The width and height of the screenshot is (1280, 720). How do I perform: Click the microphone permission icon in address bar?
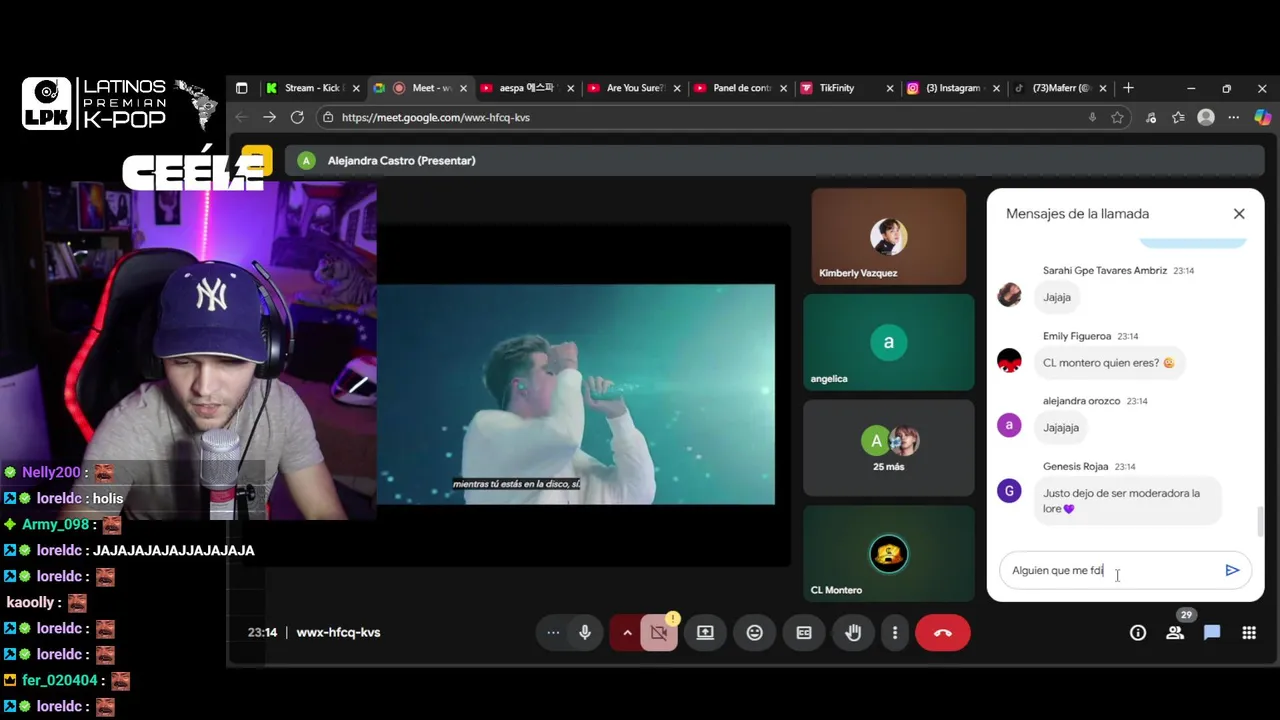coord(1092,117)
